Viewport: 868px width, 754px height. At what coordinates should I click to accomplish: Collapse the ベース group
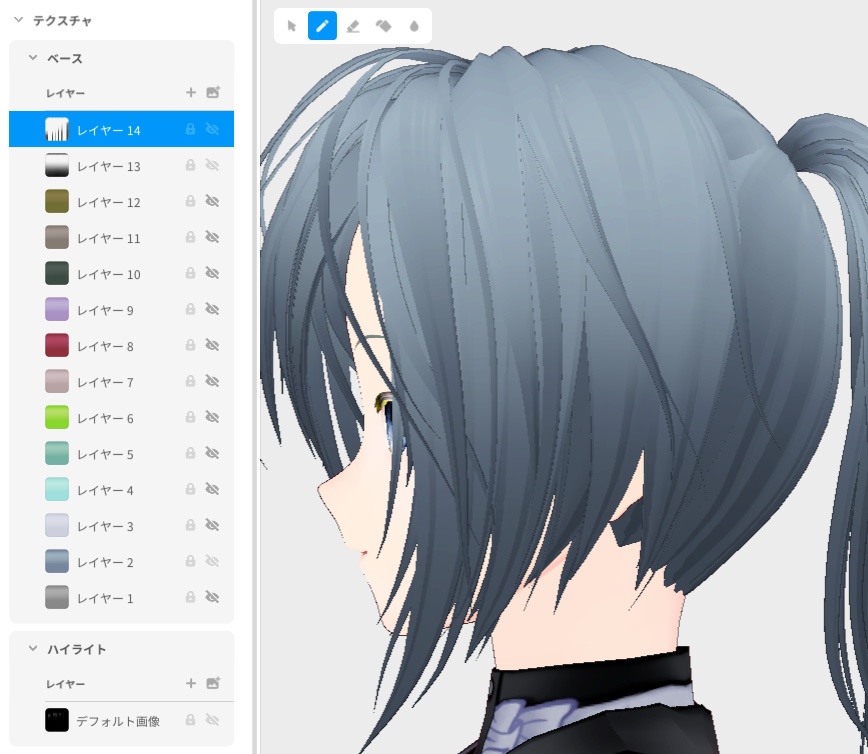coord(32,58)
